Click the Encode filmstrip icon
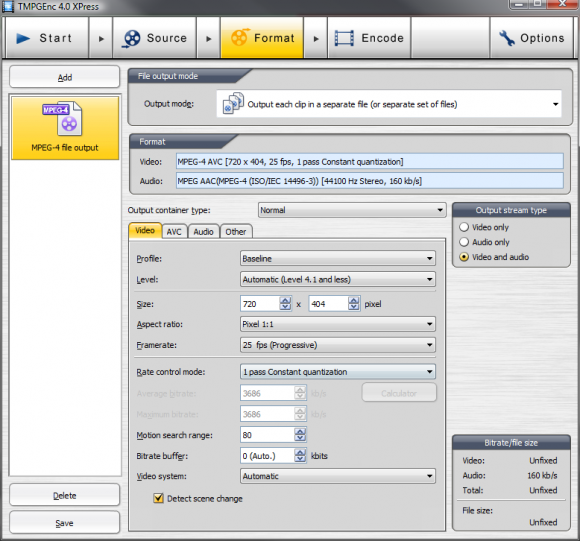 (344, 38)
